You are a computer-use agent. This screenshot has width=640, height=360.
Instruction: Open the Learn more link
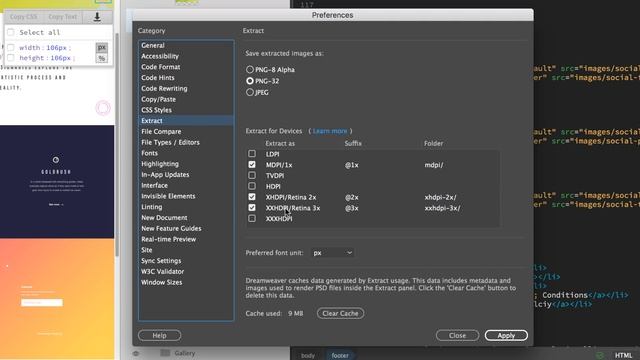coord(330,131)
